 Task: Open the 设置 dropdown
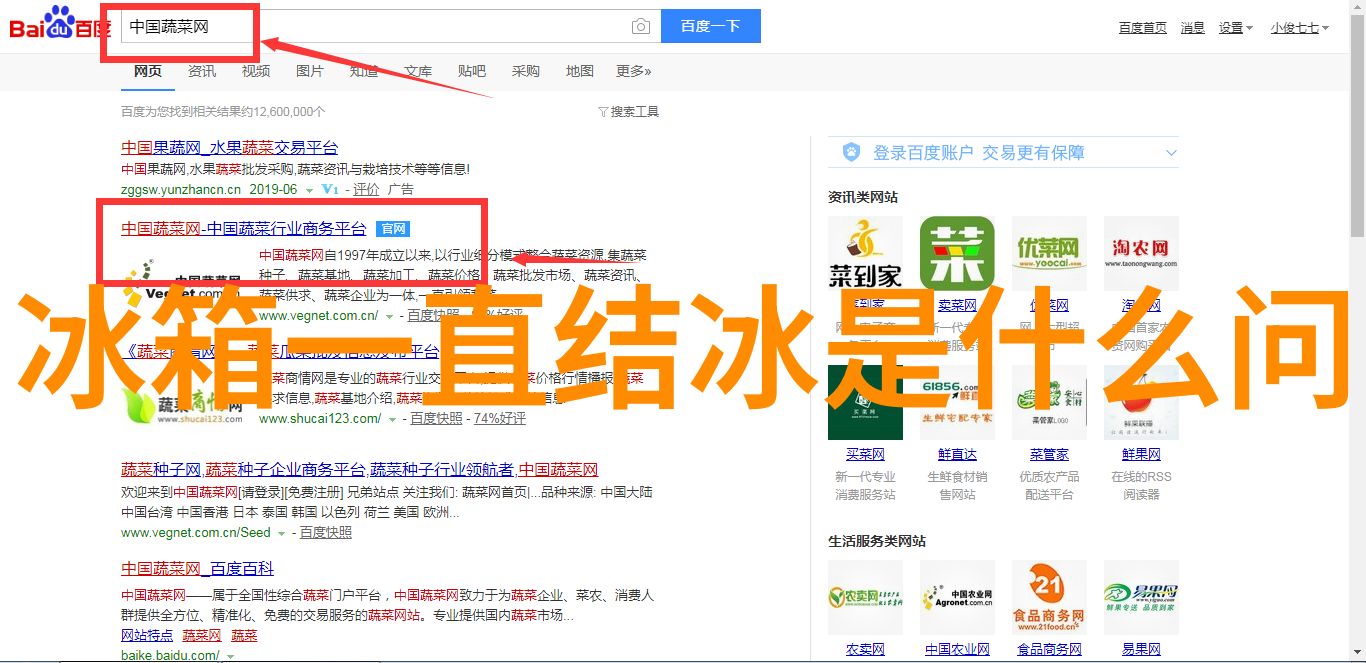[1235, 28]
